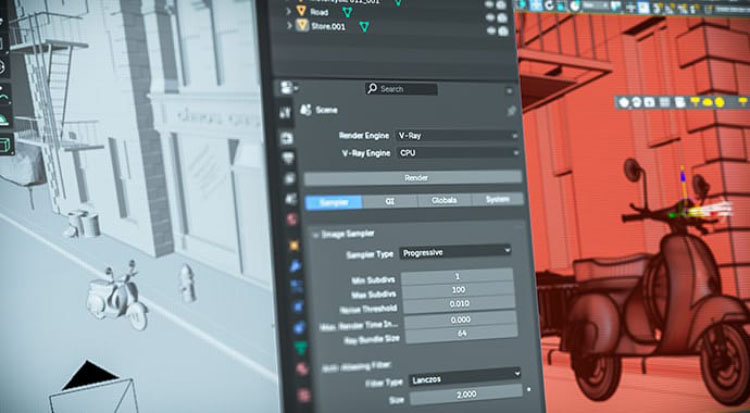The width and height of the screenshot is (750, 413).
Task: Switch to the Globals tab
Action: point(444,200)
